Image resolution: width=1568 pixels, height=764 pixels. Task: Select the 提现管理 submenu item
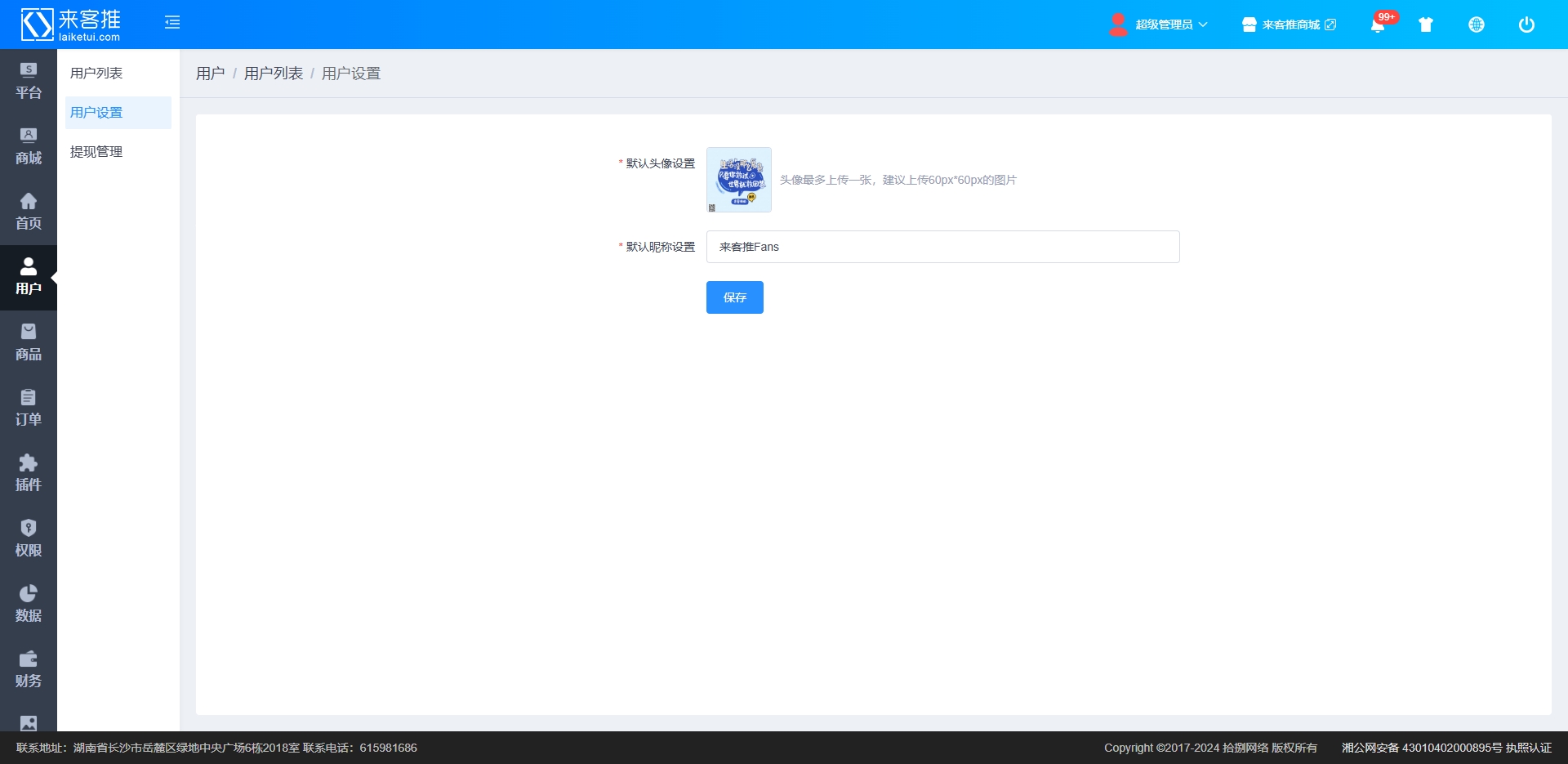(x=96, y=152)
